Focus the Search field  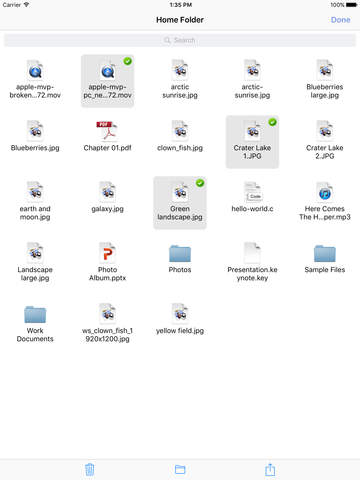[180, 40]
